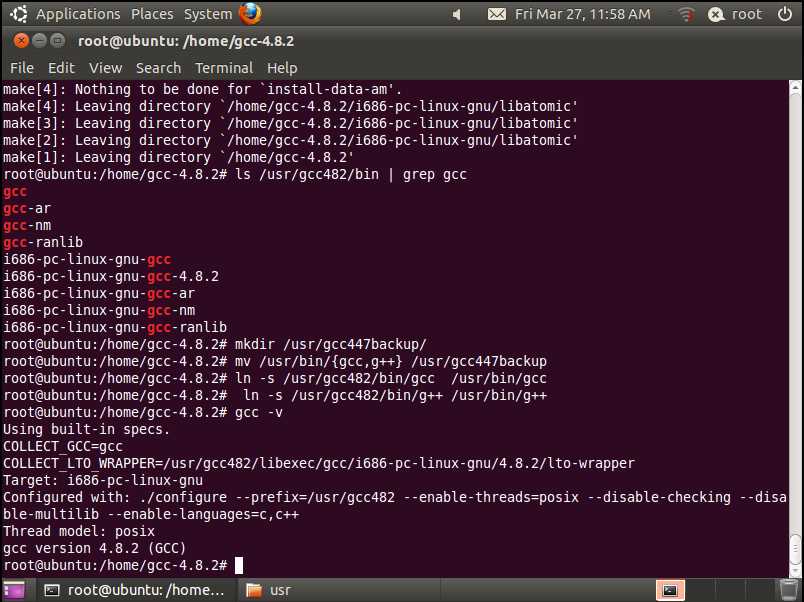
Task: Maximize the terminal window
Action: [x=58, y=41]
